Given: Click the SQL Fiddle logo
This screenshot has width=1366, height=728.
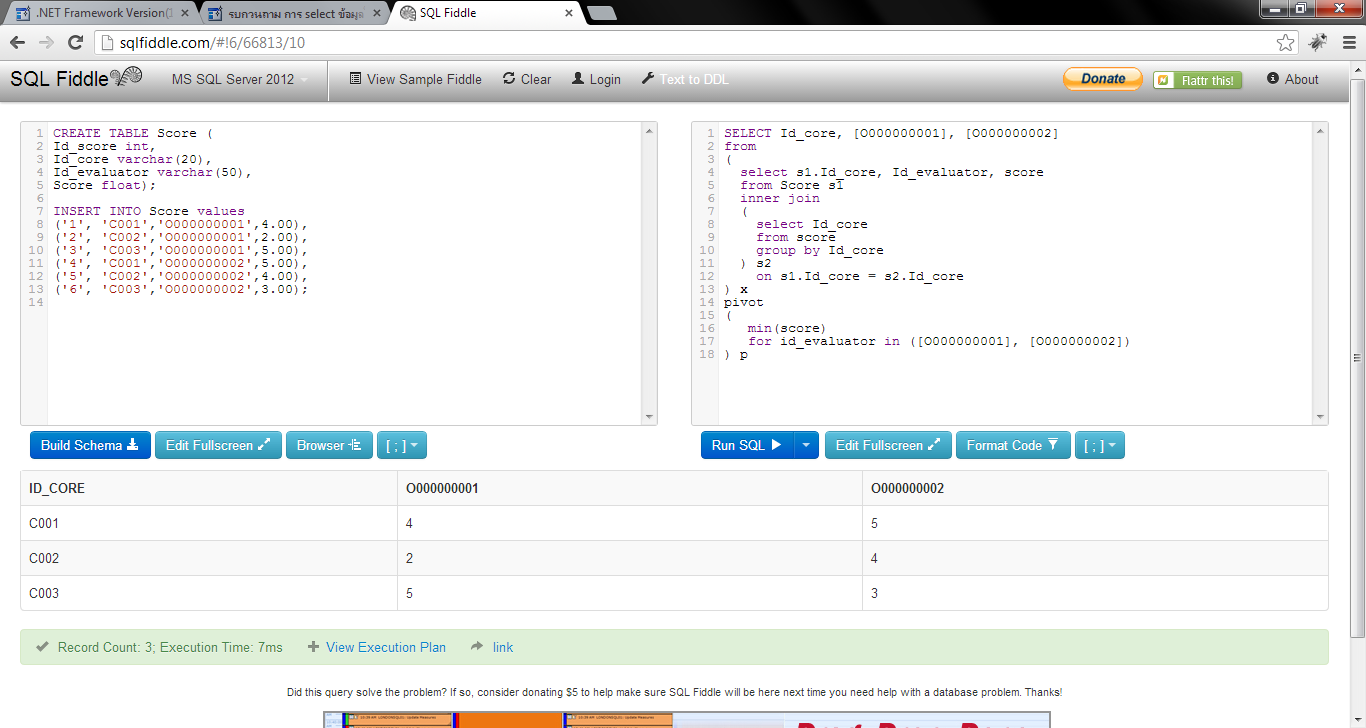Looking at the screenshot, I should click(76, 79).
